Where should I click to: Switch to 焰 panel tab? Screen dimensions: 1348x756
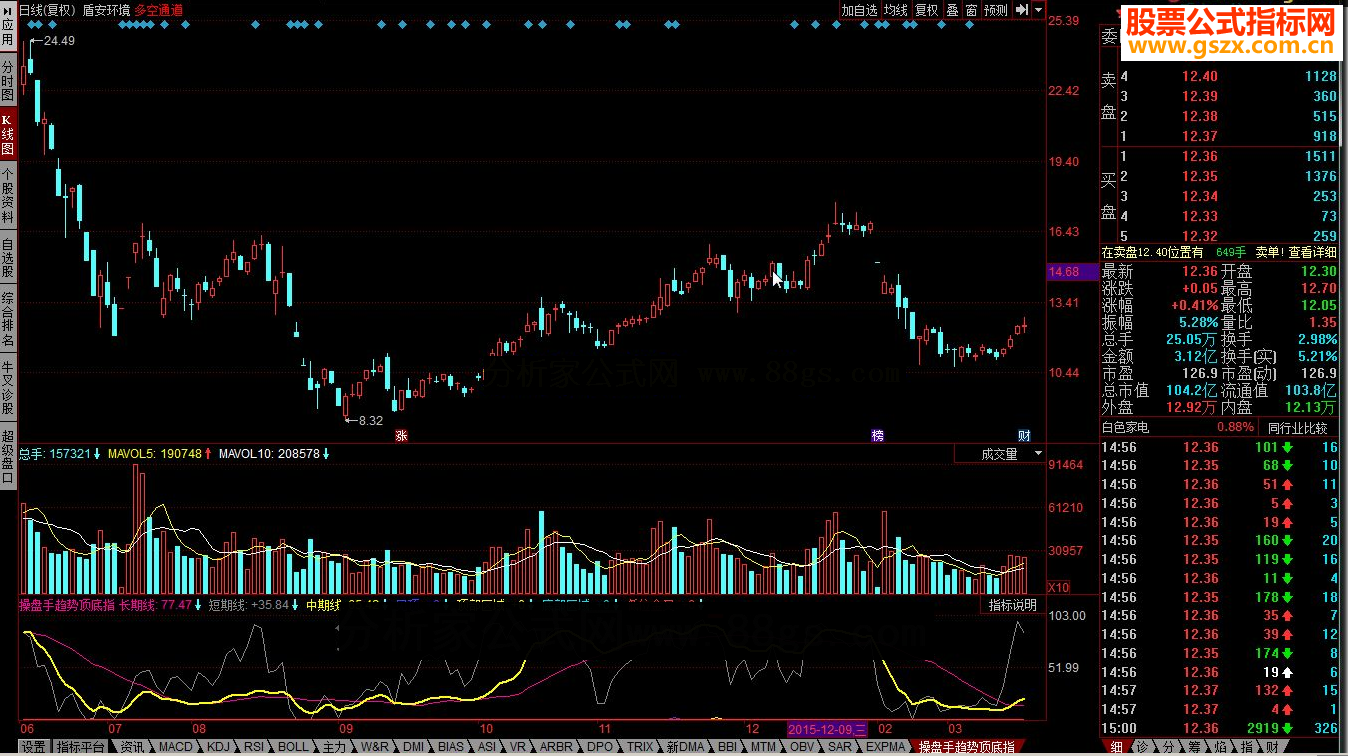1220,747
